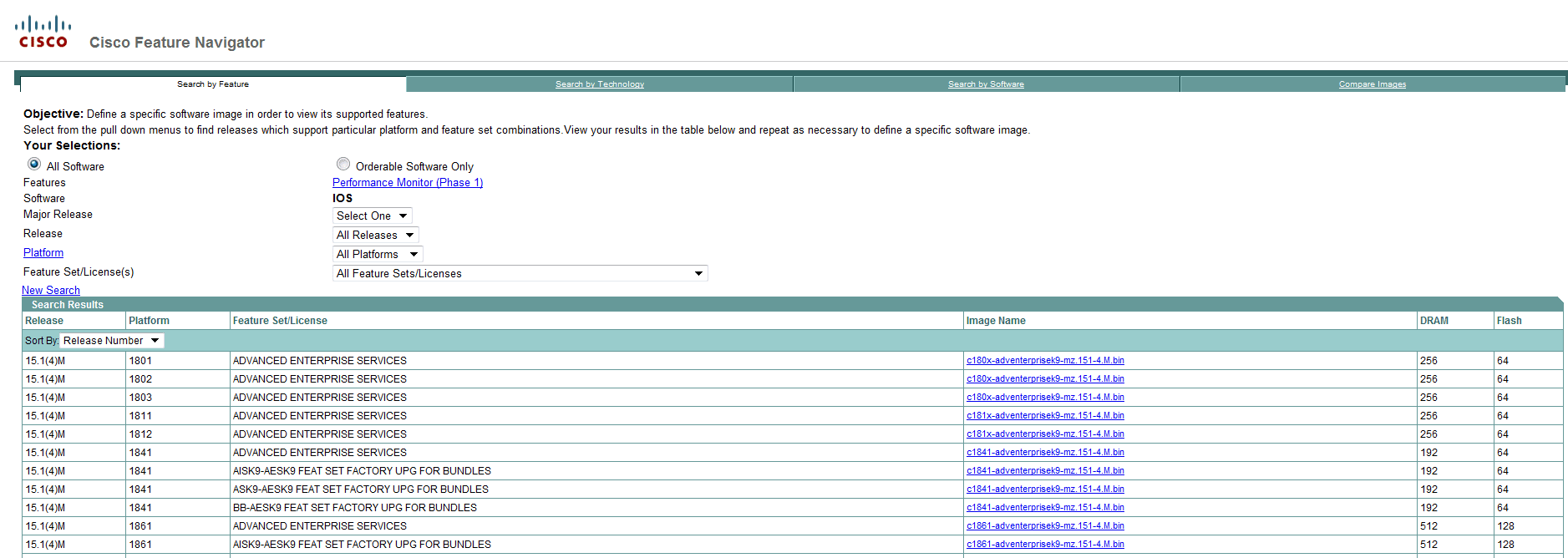
Task: Click the IOS software value
Action: tap(343, 198)
